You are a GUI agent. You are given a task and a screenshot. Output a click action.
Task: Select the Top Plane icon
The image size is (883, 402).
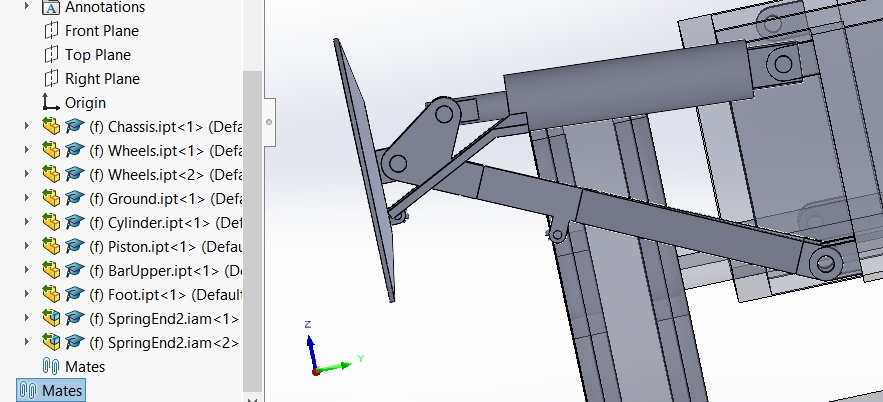tap(51, 55)
